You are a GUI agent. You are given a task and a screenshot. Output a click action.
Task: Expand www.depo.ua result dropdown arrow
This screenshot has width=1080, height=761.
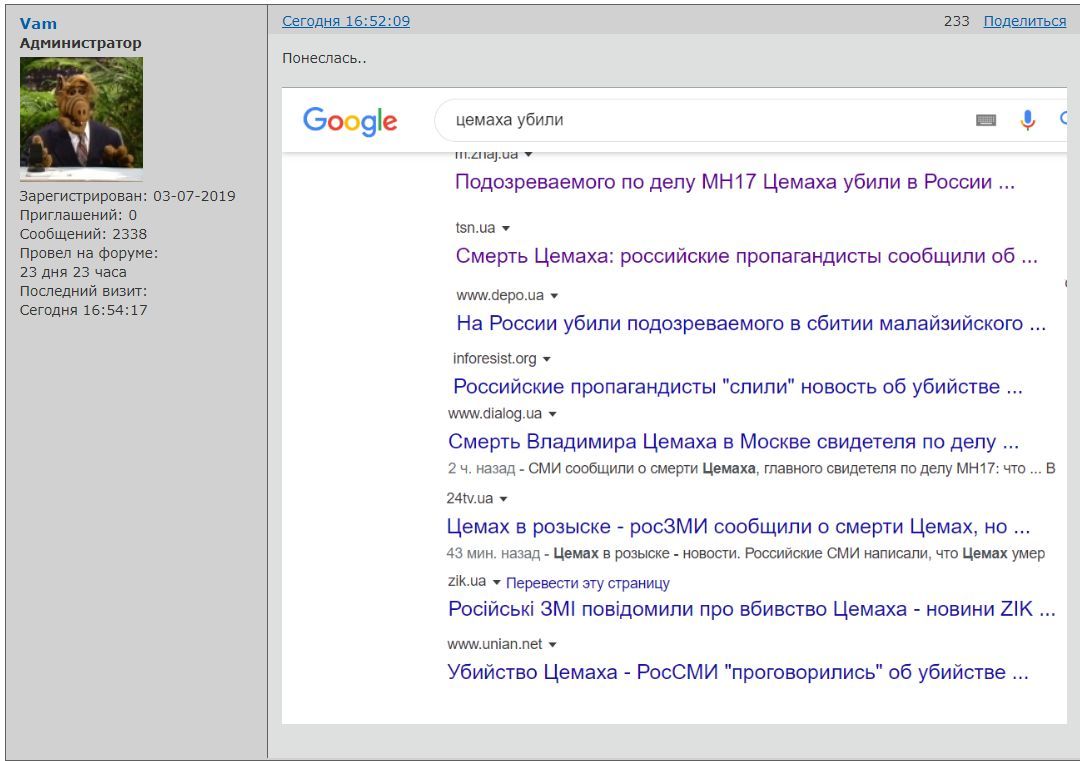tap(554, 295)
